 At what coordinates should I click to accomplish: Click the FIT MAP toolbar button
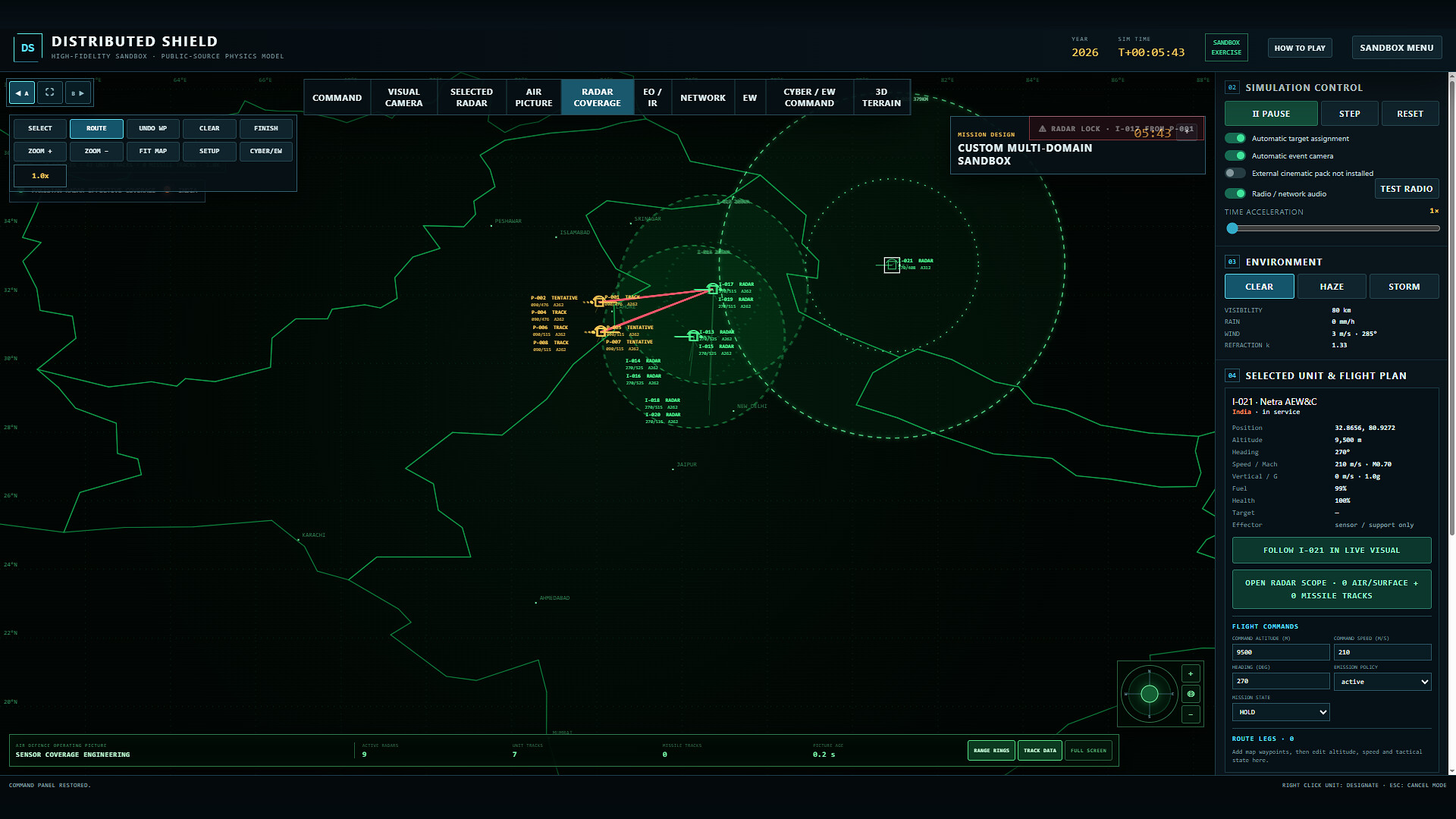[x=152, y=152]
